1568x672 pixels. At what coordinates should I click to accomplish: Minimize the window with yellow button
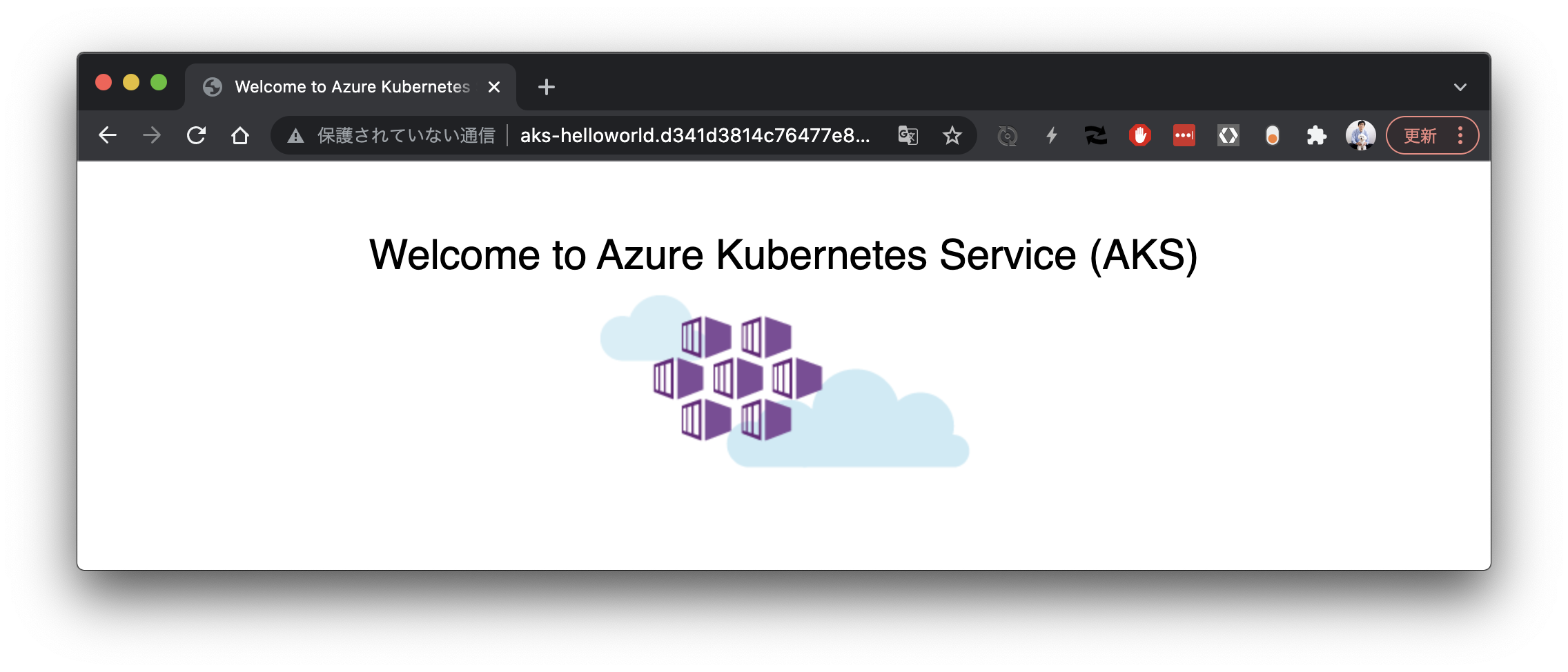(131, 83)
